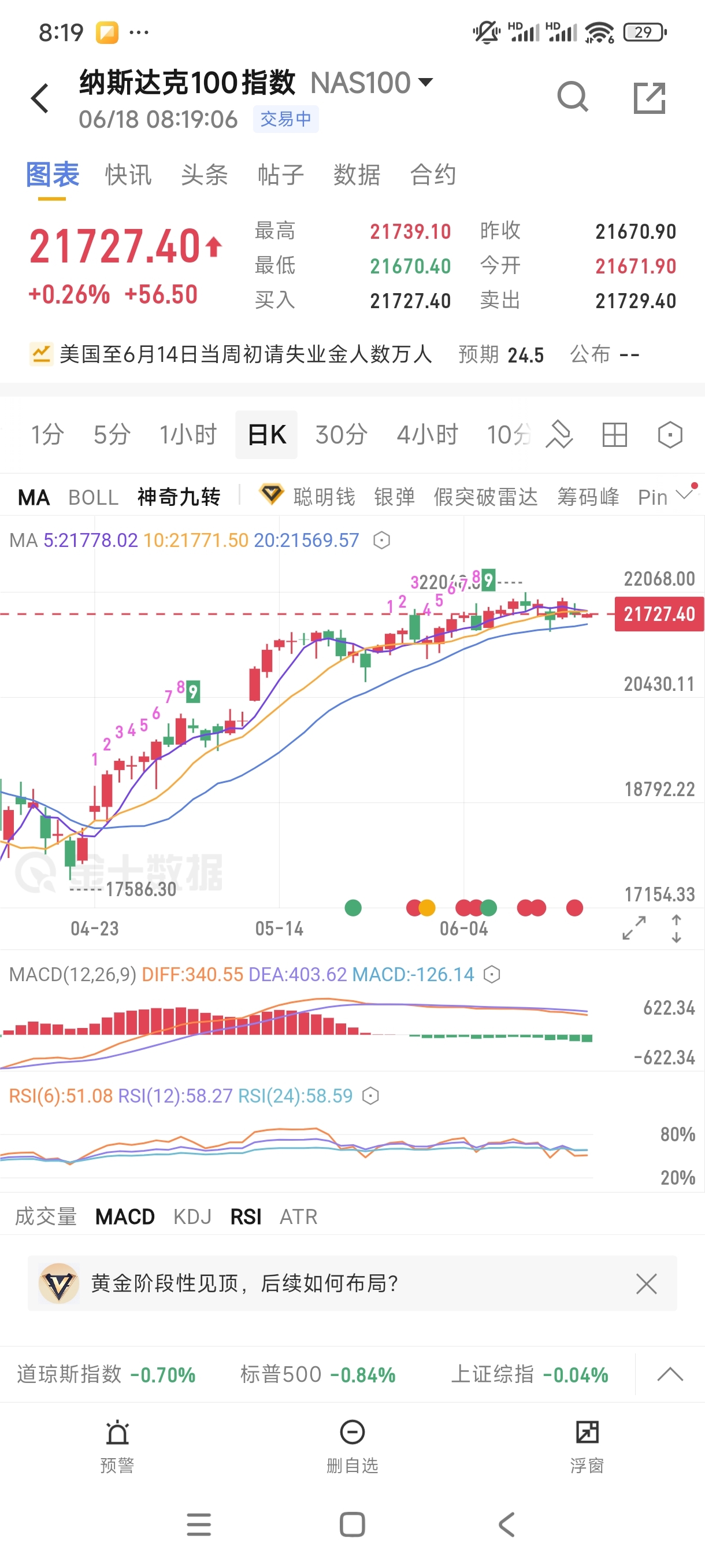Screen dimensions: 705x1568
Task: Tap the orange event dot on chart
Action: point(427,908)
